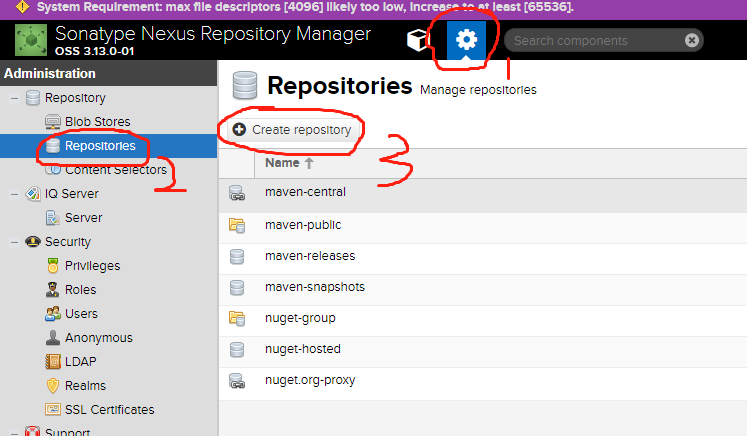Click the Repository folder icon in tree
The image size is (747, 436).
(x=33, y=98)
